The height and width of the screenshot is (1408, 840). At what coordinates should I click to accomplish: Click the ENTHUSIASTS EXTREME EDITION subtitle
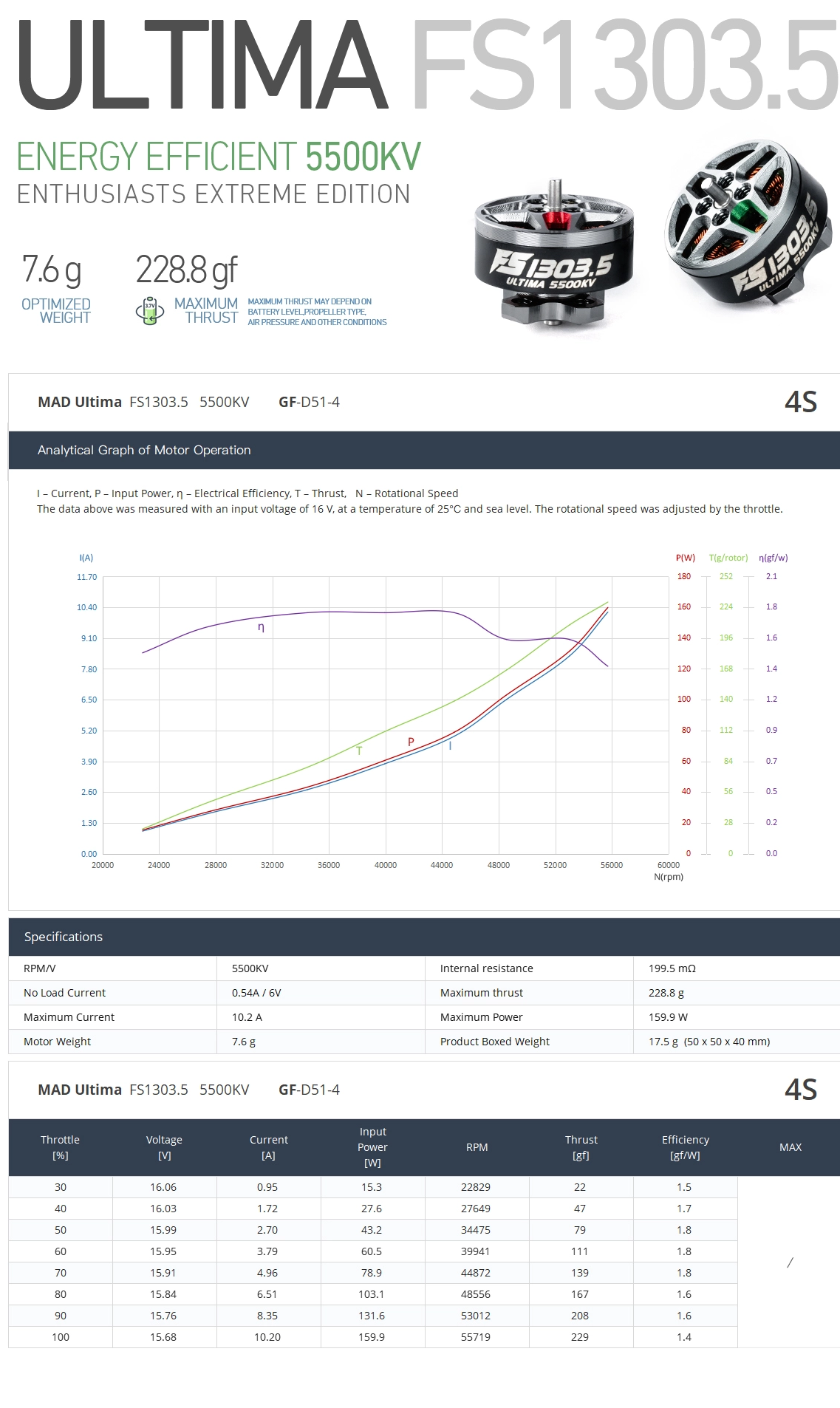pyautogui.click(x=214, y=194)
